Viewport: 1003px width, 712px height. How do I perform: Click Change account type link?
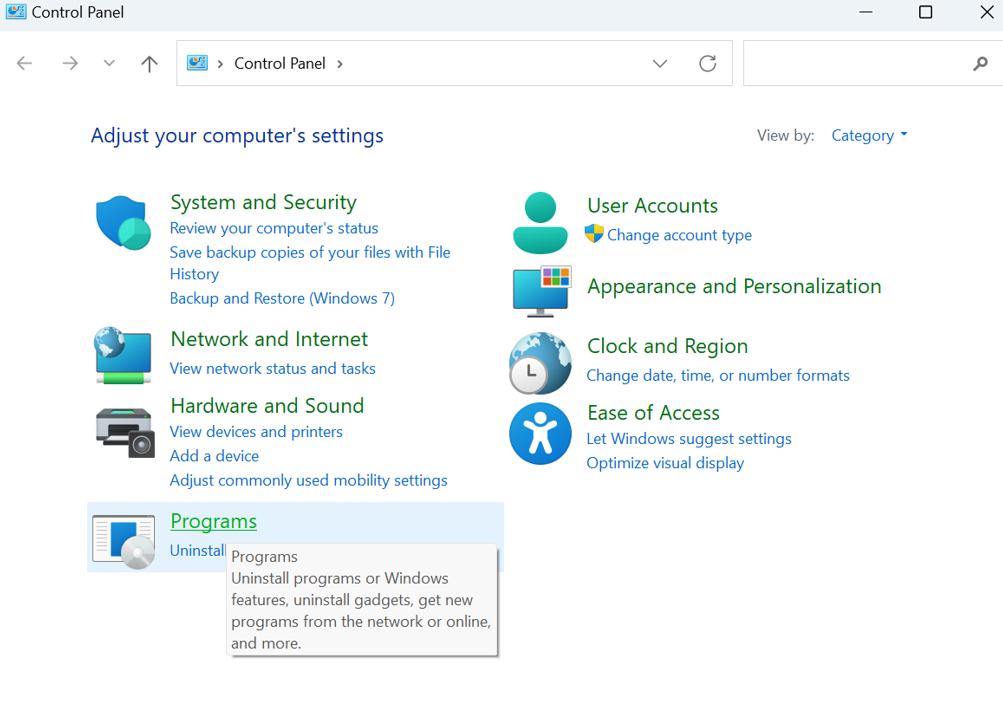tap(679, 235)
